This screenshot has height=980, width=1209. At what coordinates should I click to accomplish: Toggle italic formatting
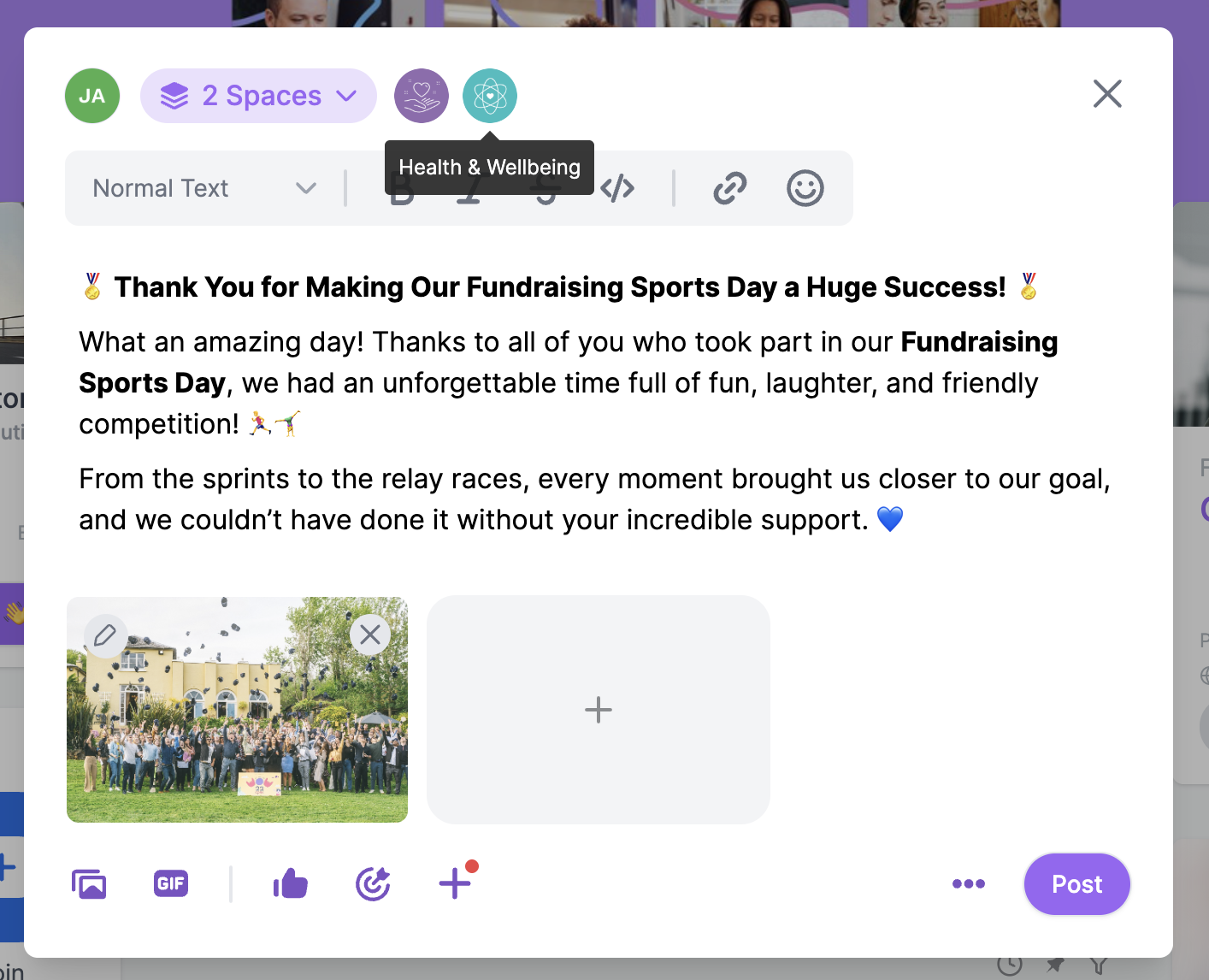tap(469, 190)
